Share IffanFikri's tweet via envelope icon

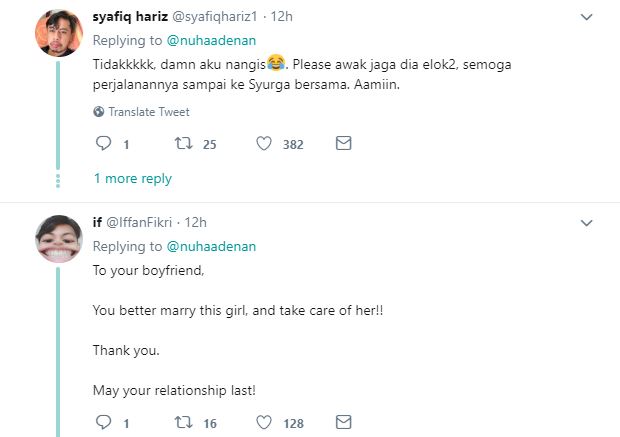point(343,423)
